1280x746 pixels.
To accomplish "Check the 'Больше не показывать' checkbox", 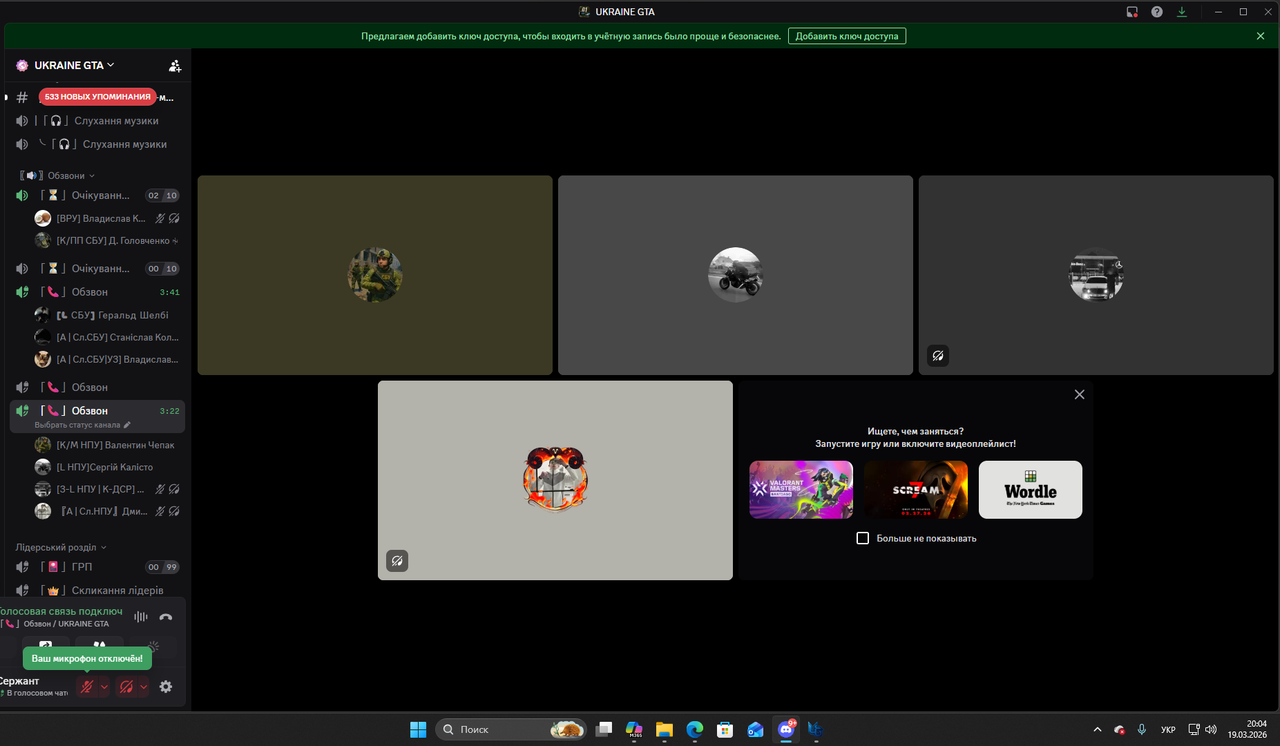I will tap(863, 538).
